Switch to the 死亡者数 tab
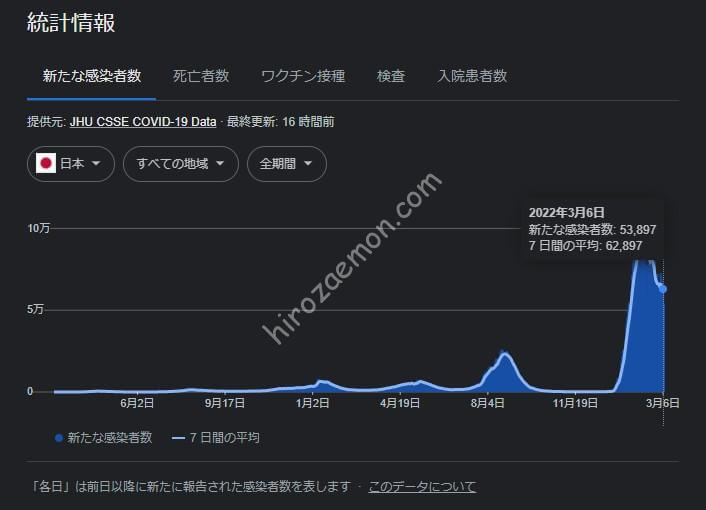 [201, 76]
